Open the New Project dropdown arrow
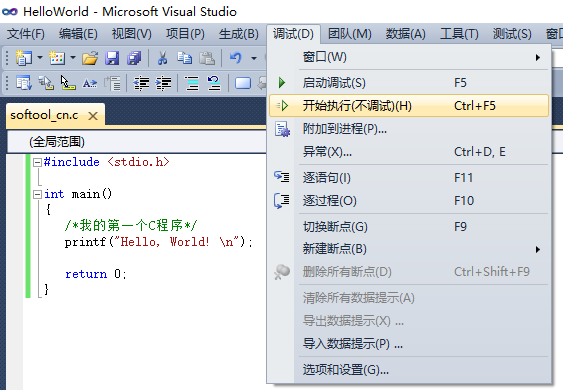Viewport: 563px width, 390px height. click(x=40, y=58)
